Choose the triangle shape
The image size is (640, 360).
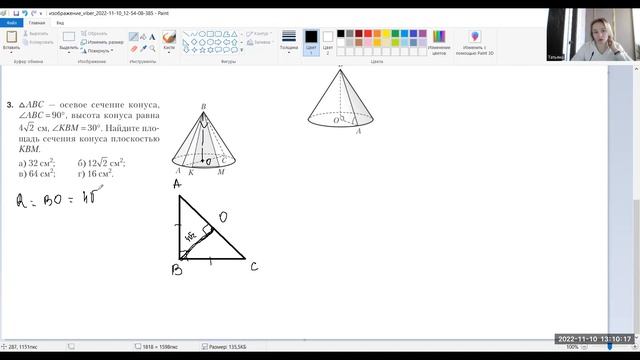pyautogui.click(x=234, y=34)
